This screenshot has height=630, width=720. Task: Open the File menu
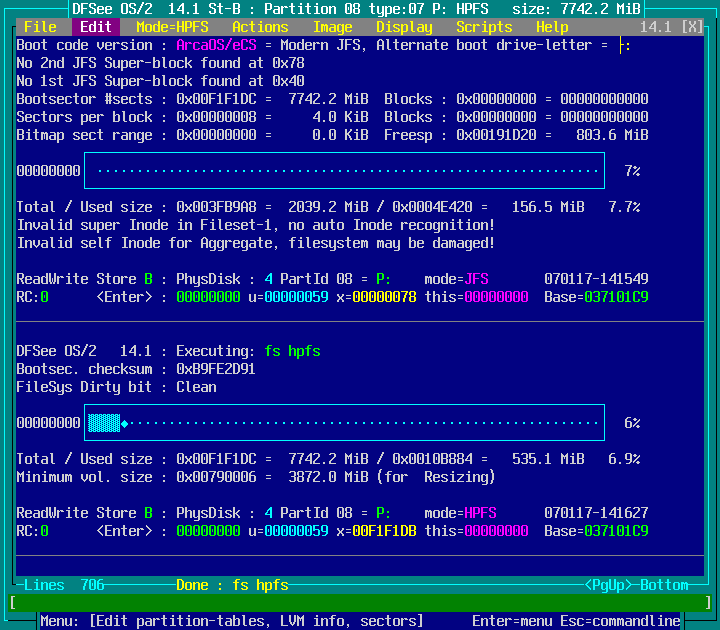(x=40, y=27)
